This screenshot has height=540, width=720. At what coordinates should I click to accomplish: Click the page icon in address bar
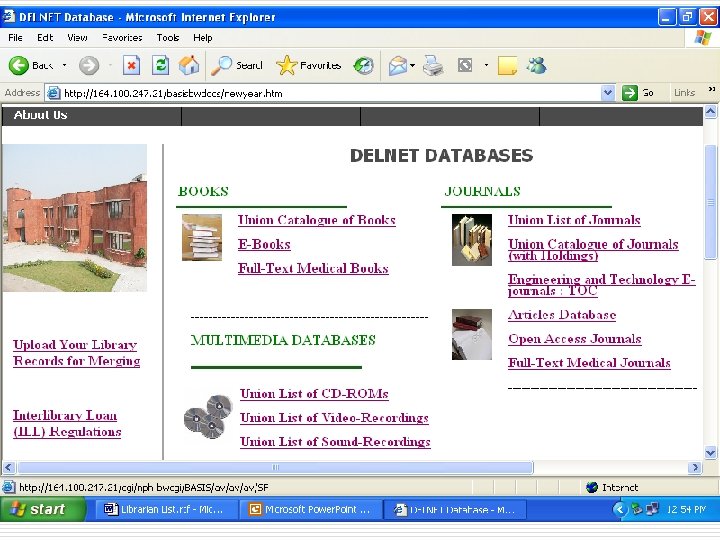(x=54, y=93)
